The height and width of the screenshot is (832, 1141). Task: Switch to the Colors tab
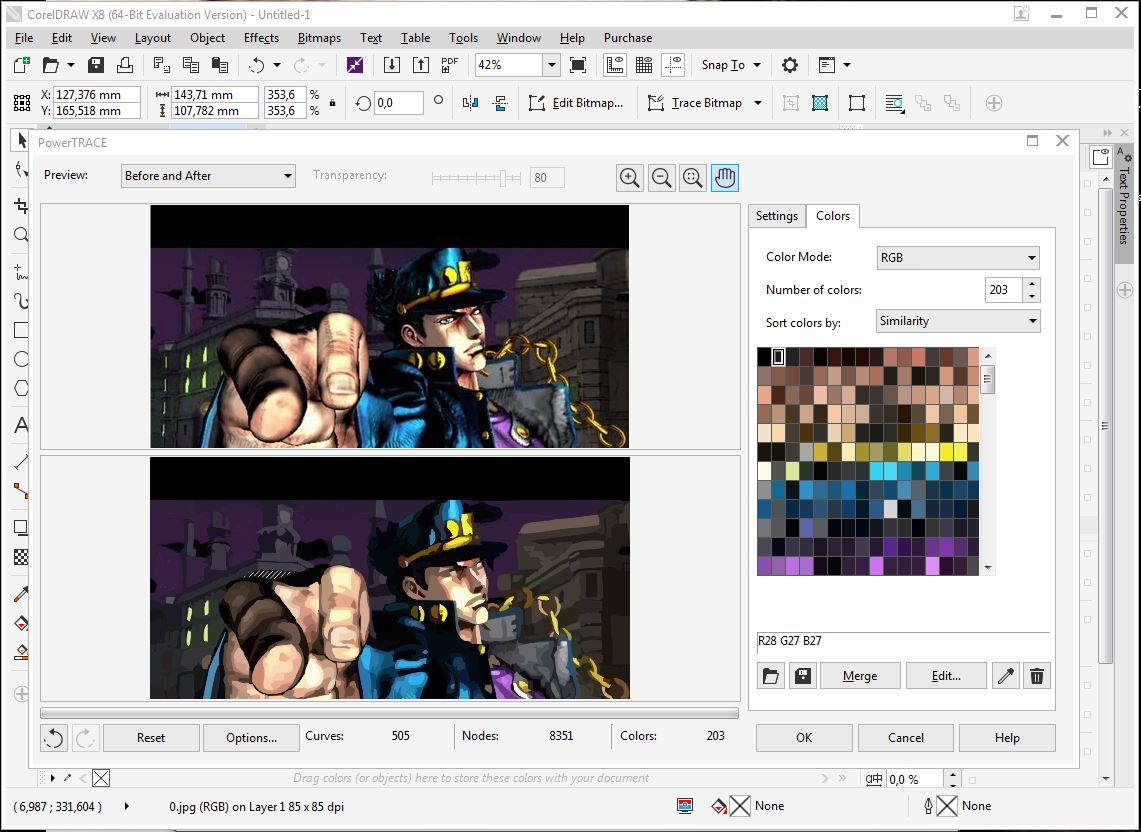[x=832, y=215]
